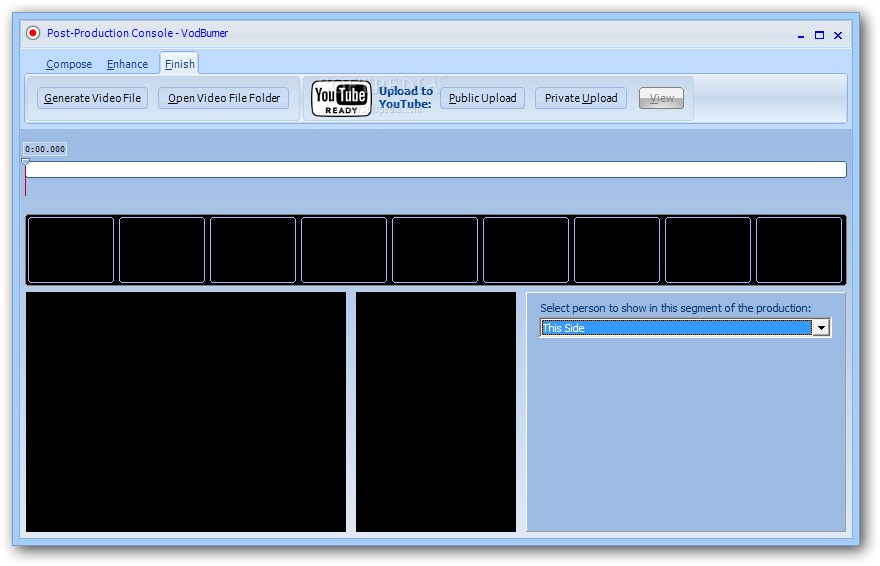Click the large left video preview pane
This screenshot has width=880, height=566.
pyautogui.click(x=186, y=412)
